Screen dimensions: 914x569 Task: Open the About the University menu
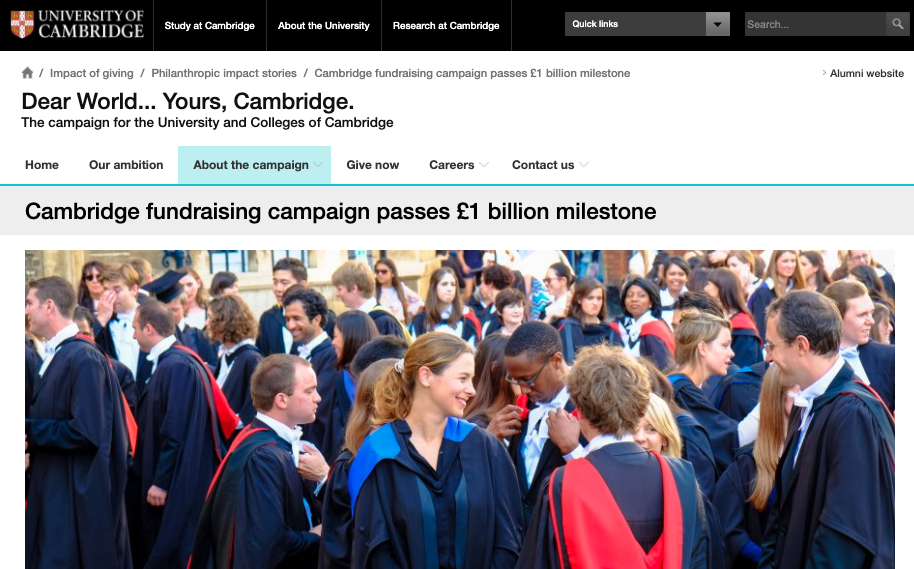[x=324, y=26]
